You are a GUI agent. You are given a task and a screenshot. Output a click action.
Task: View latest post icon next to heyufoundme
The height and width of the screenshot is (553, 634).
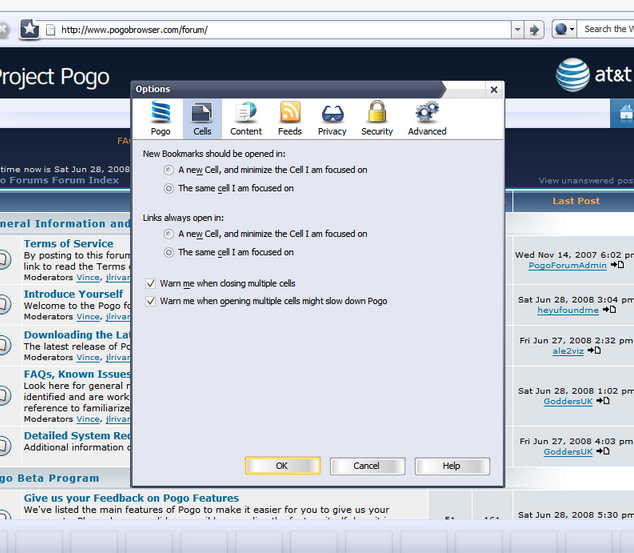click(609, 309)
